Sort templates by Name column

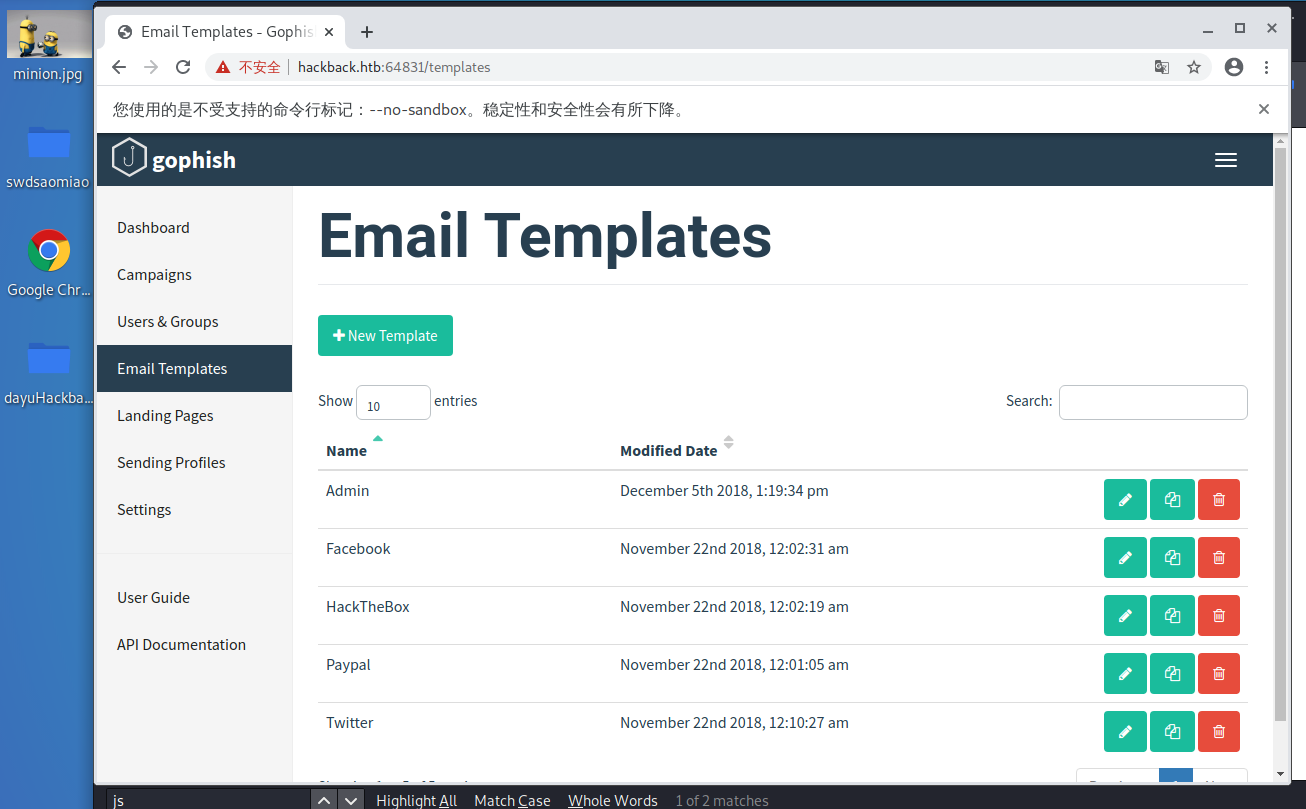click(346, 450)
